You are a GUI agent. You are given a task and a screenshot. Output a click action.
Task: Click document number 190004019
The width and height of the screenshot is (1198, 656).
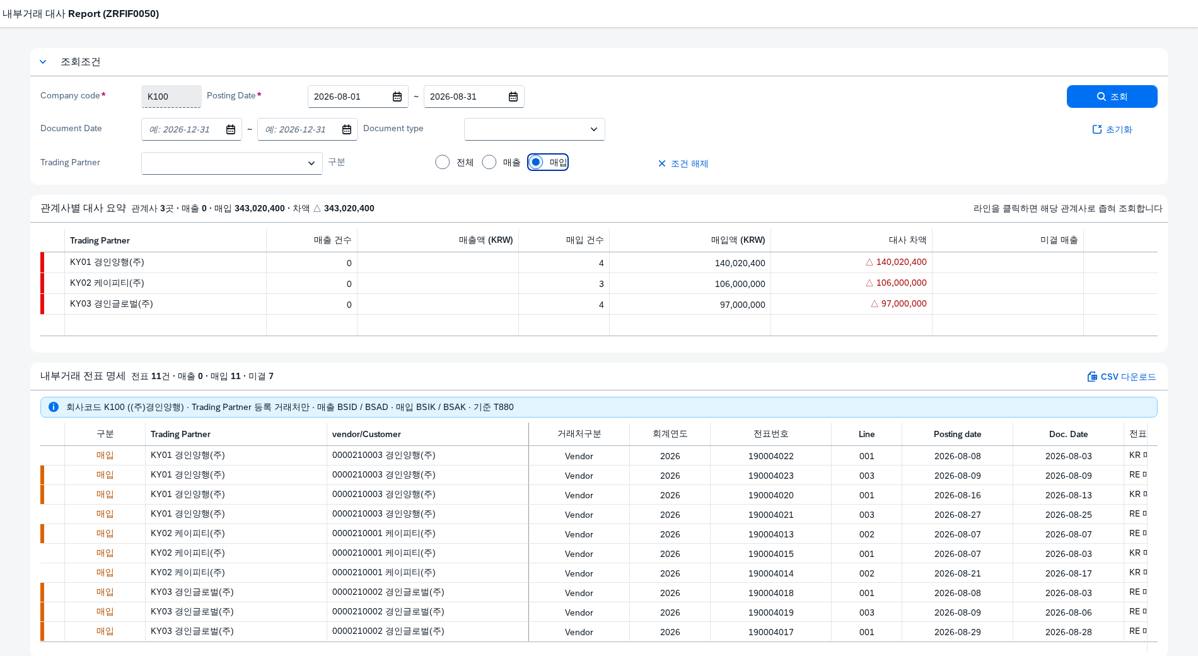coord(771,612)
